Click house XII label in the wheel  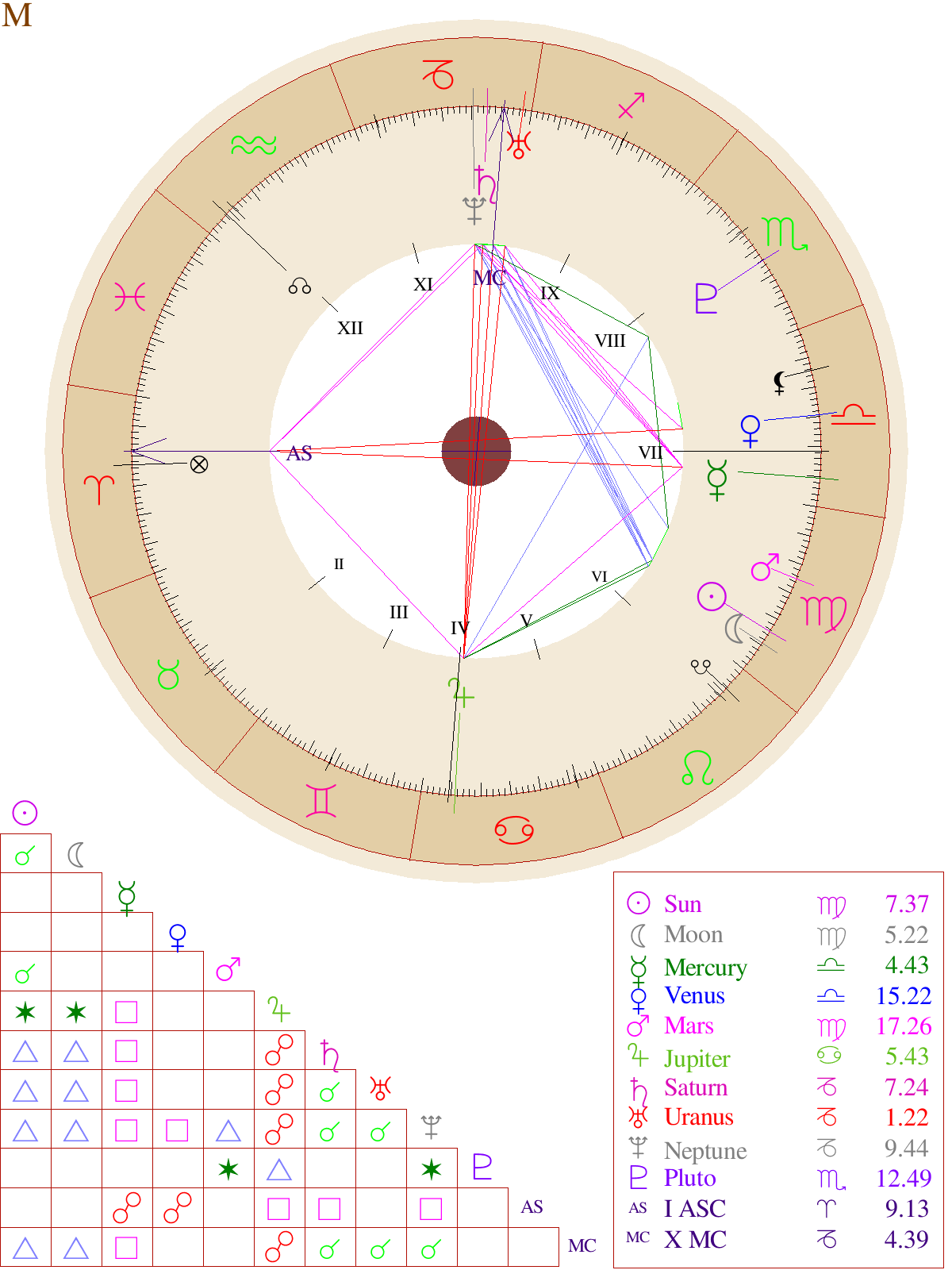[x=350, y=328]
